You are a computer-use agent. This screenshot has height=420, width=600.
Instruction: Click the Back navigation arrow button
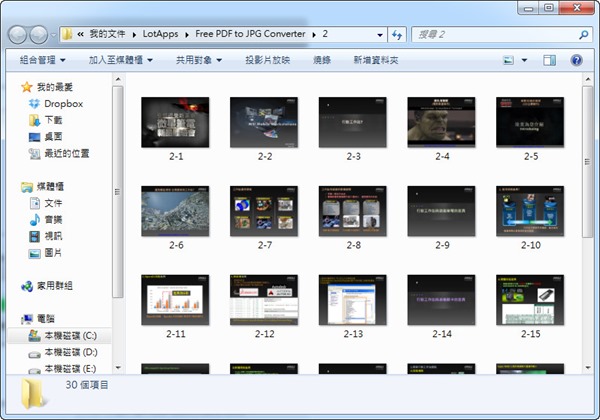coord(19,35)
